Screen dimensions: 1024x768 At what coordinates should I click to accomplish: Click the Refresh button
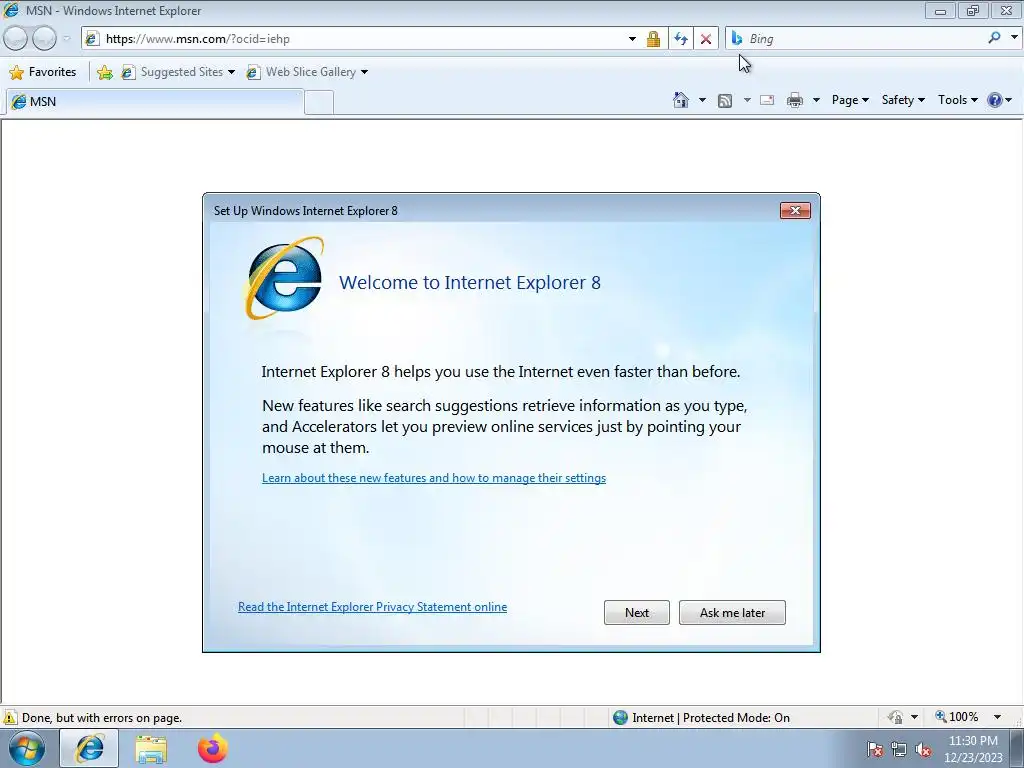click(x=681, y=39)
